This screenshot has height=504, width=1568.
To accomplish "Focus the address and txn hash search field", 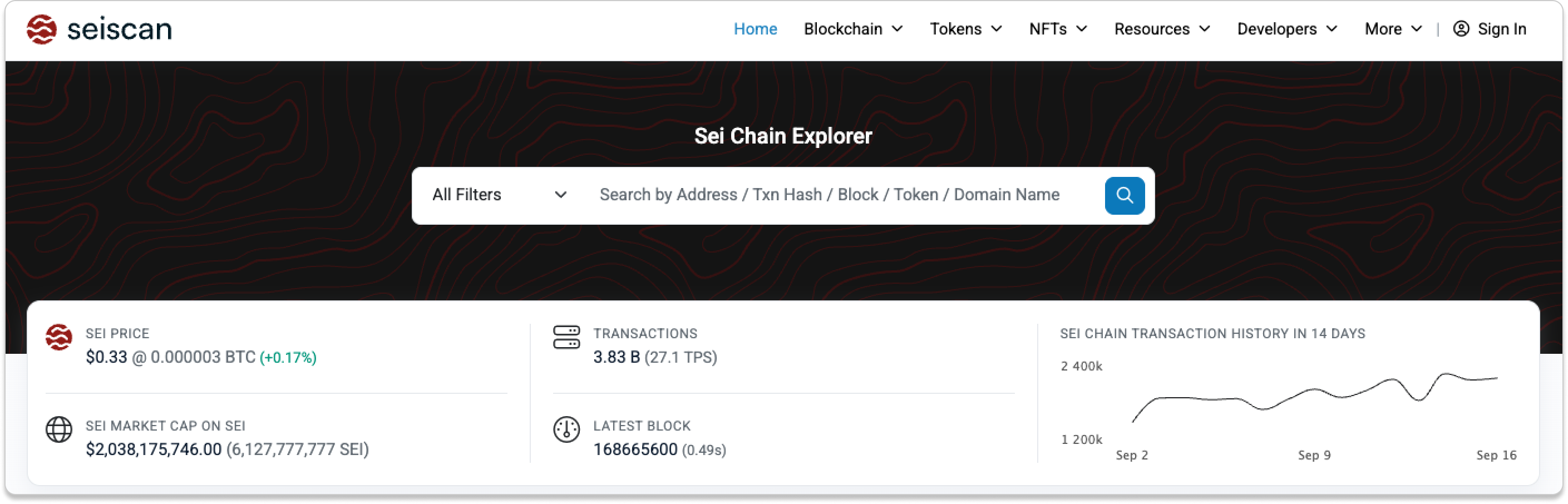I will click(x=840, y=195).
